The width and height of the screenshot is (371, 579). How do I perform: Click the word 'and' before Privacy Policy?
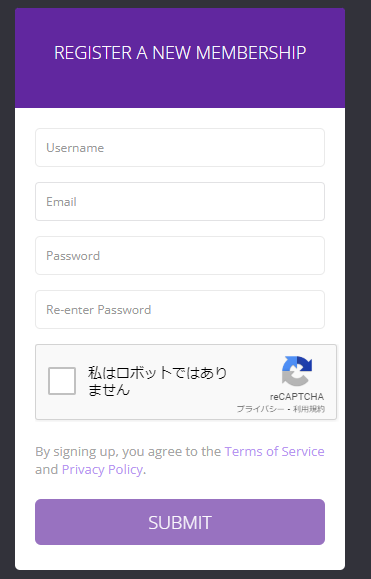coord(47,469)
